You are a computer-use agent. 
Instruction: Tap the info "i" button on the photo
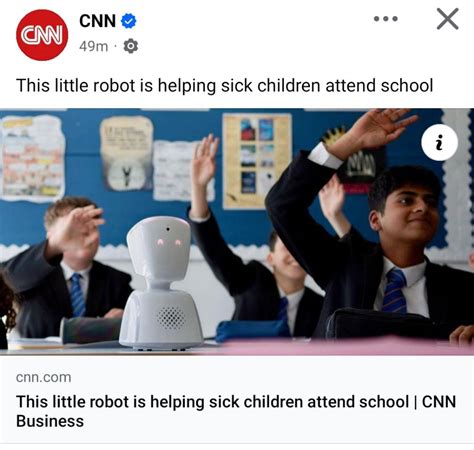(439, 143)
